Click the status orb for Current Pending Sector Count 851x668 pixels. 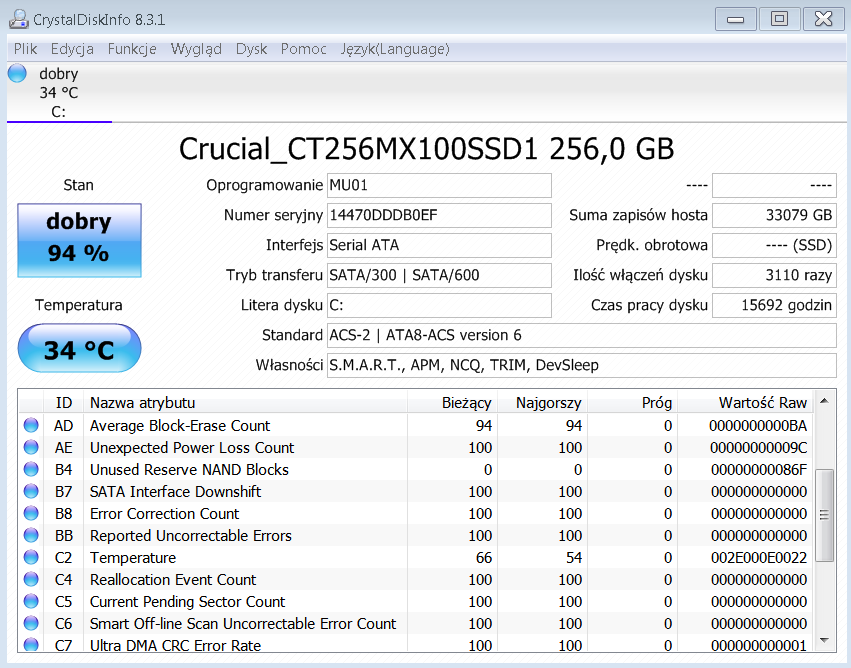click(x=31, y=601)
